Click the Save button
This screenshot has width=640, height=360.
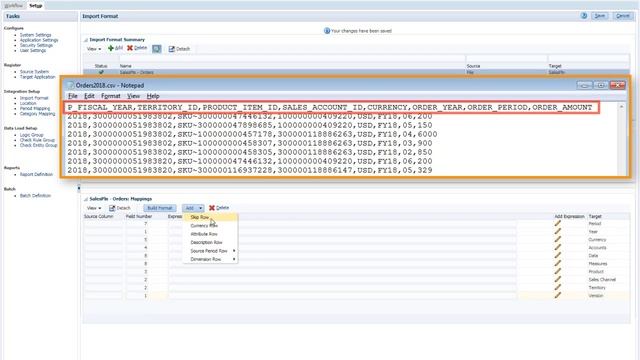point(599,16)
